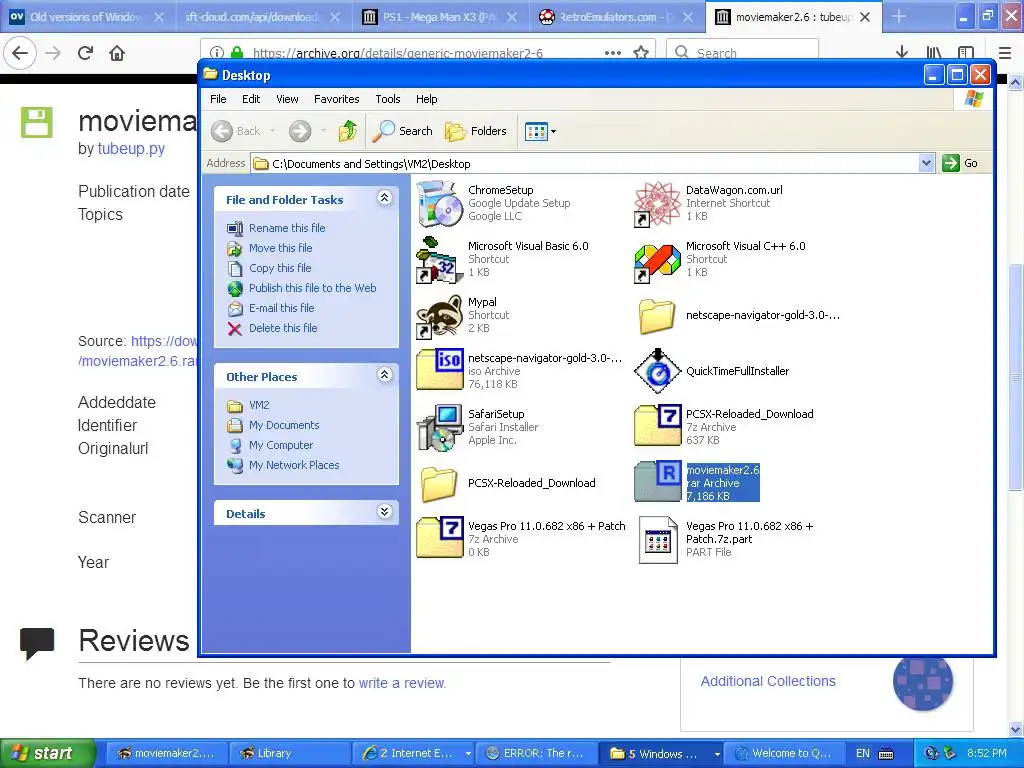Go to VM2 folder in Other Places
Viewport: 1024px width, 768px height.
coord(259,406)
